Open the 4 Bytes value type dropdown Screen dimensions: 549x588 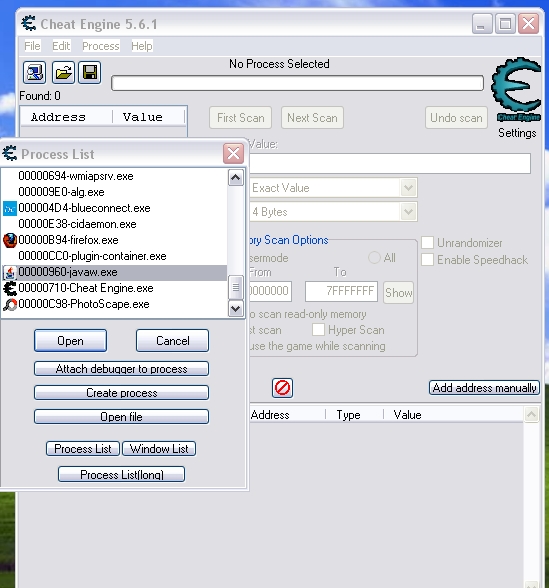point(408,212)
